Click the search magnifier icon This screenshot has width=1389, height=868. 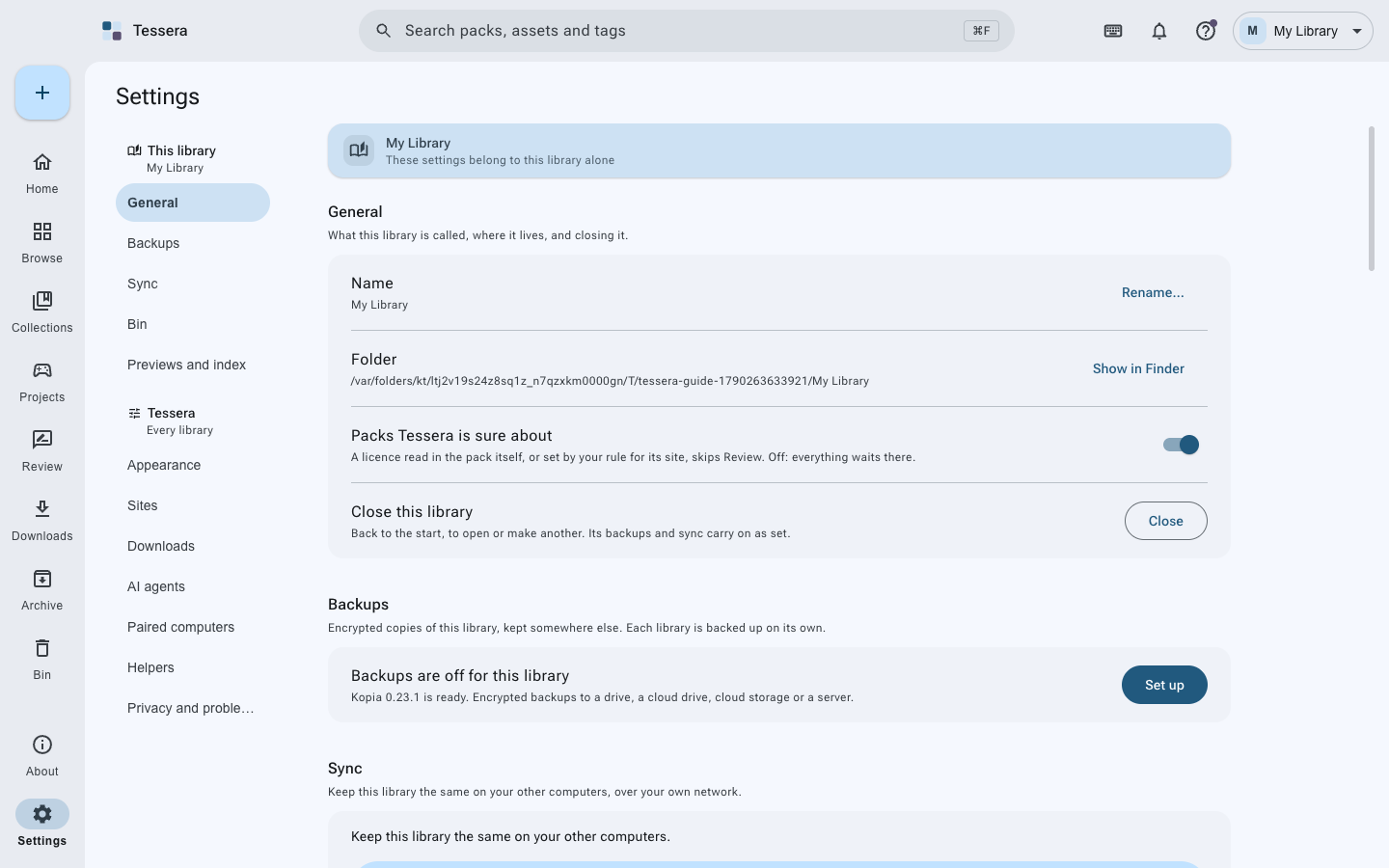pos(383,31)
